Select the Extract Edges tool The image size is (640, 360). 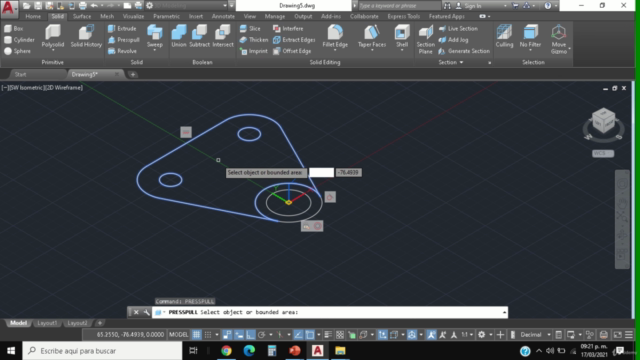click(294, 40)
